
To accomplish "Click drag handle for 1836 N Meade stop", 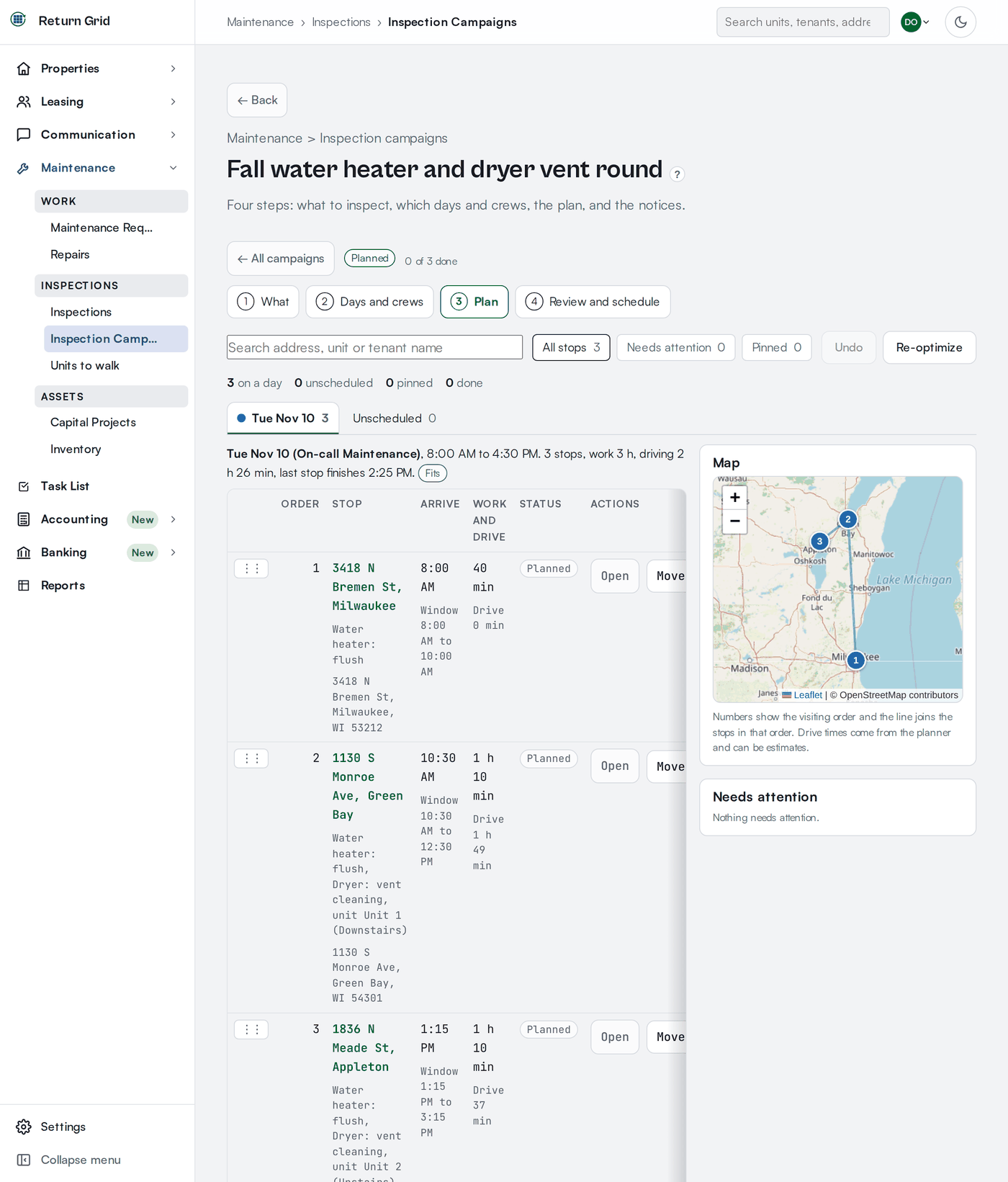I will point(251,1029).
